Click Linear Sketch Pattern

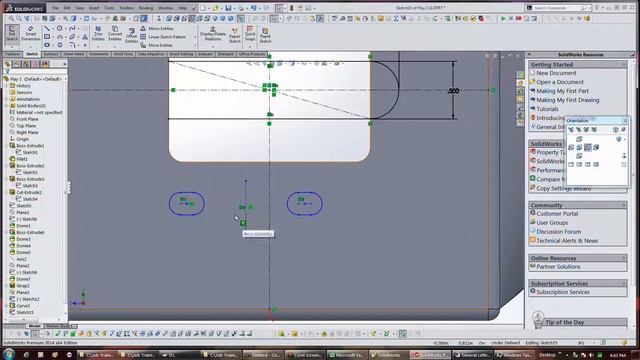(x=163, y=37)
